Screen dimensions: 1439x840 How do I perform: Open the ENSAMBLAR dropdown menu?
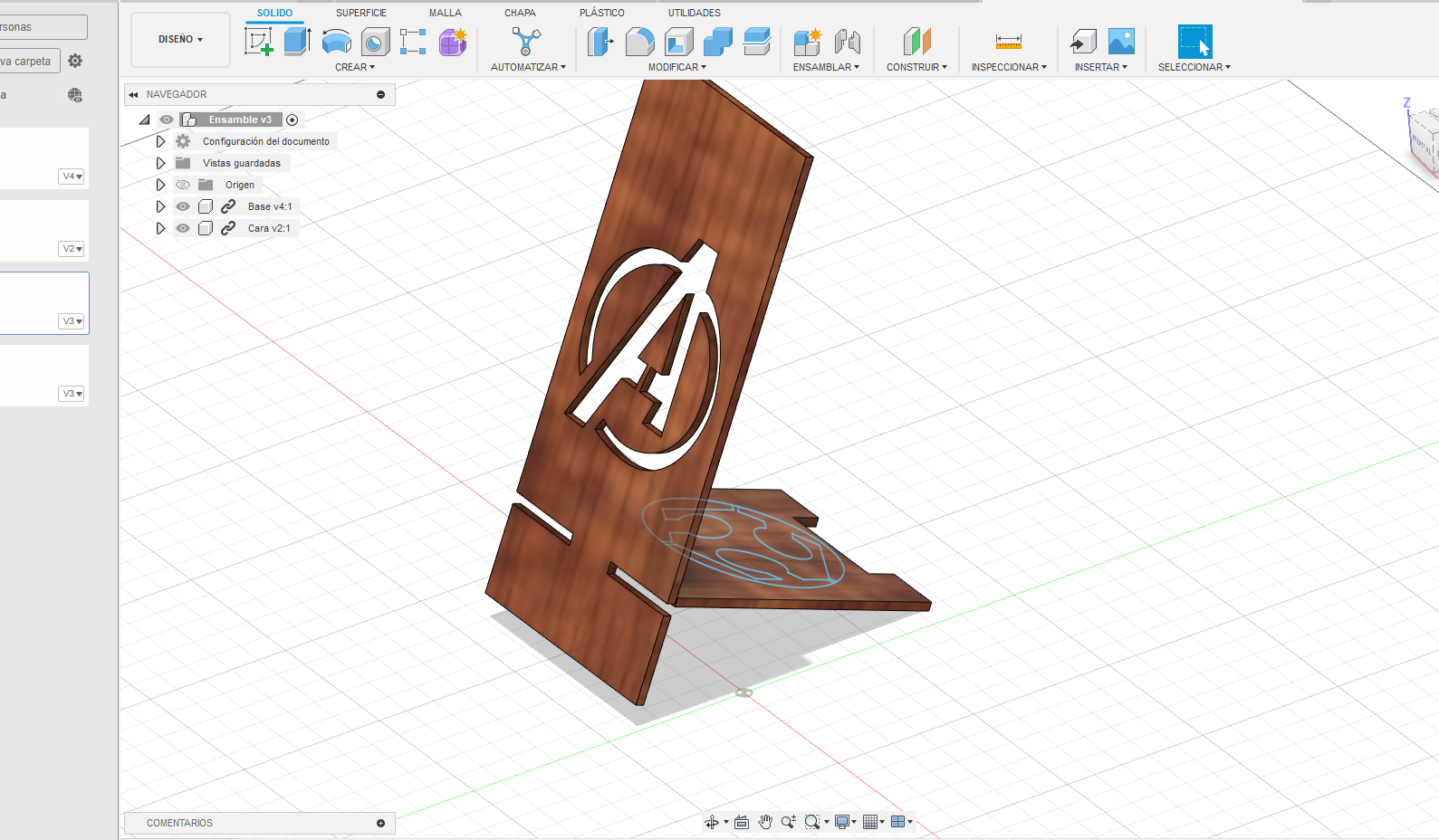tap(826, 67)
